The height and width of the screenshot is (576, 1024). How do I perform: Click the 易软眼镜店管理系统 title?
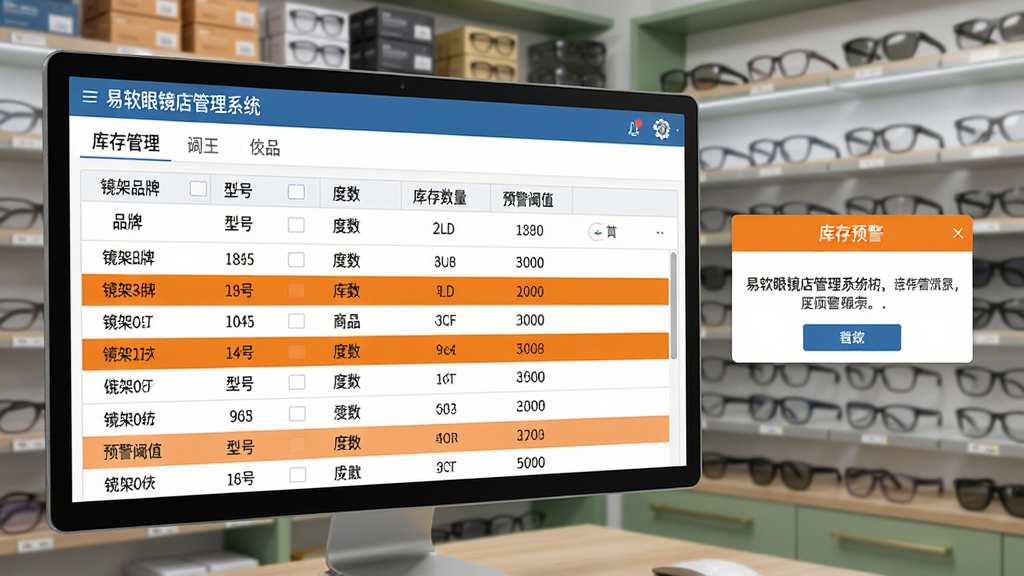[183, 103]
